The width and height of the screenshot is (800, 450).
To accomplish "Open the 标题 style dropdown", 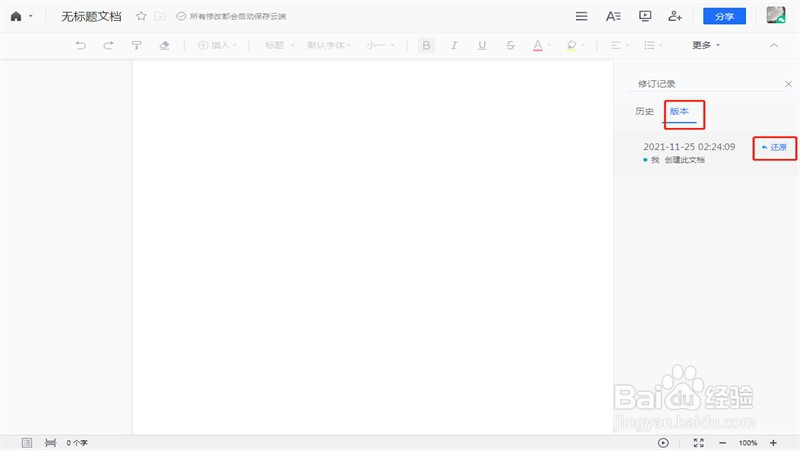I will click(x=280, y=45).
